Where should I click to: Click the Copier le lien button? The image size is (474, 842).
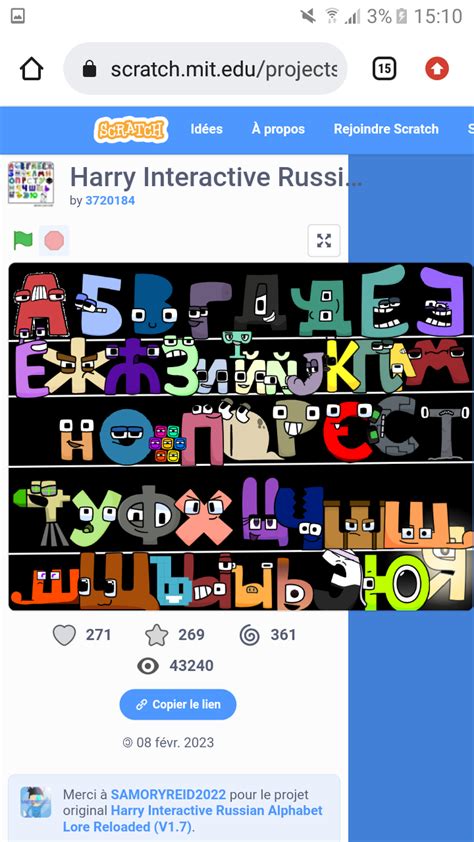[178, 705]
